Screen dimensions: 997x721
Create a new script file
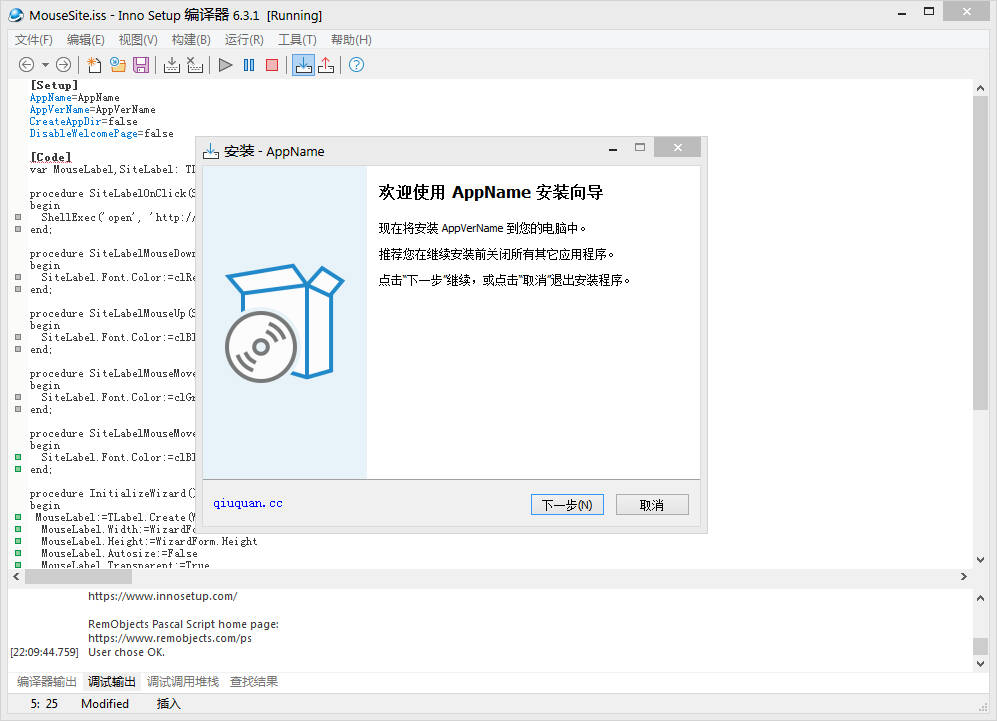point(93,64)
